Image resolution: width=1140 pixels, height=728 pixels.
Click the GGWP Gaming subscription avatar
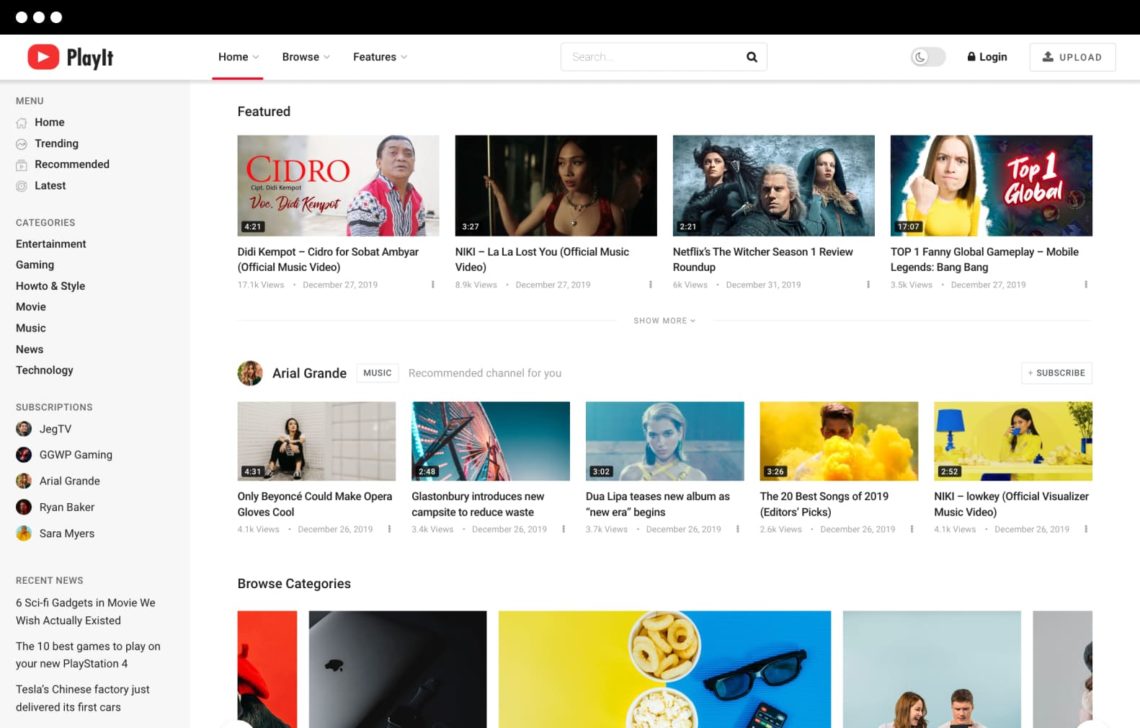[x=23, y=454]
